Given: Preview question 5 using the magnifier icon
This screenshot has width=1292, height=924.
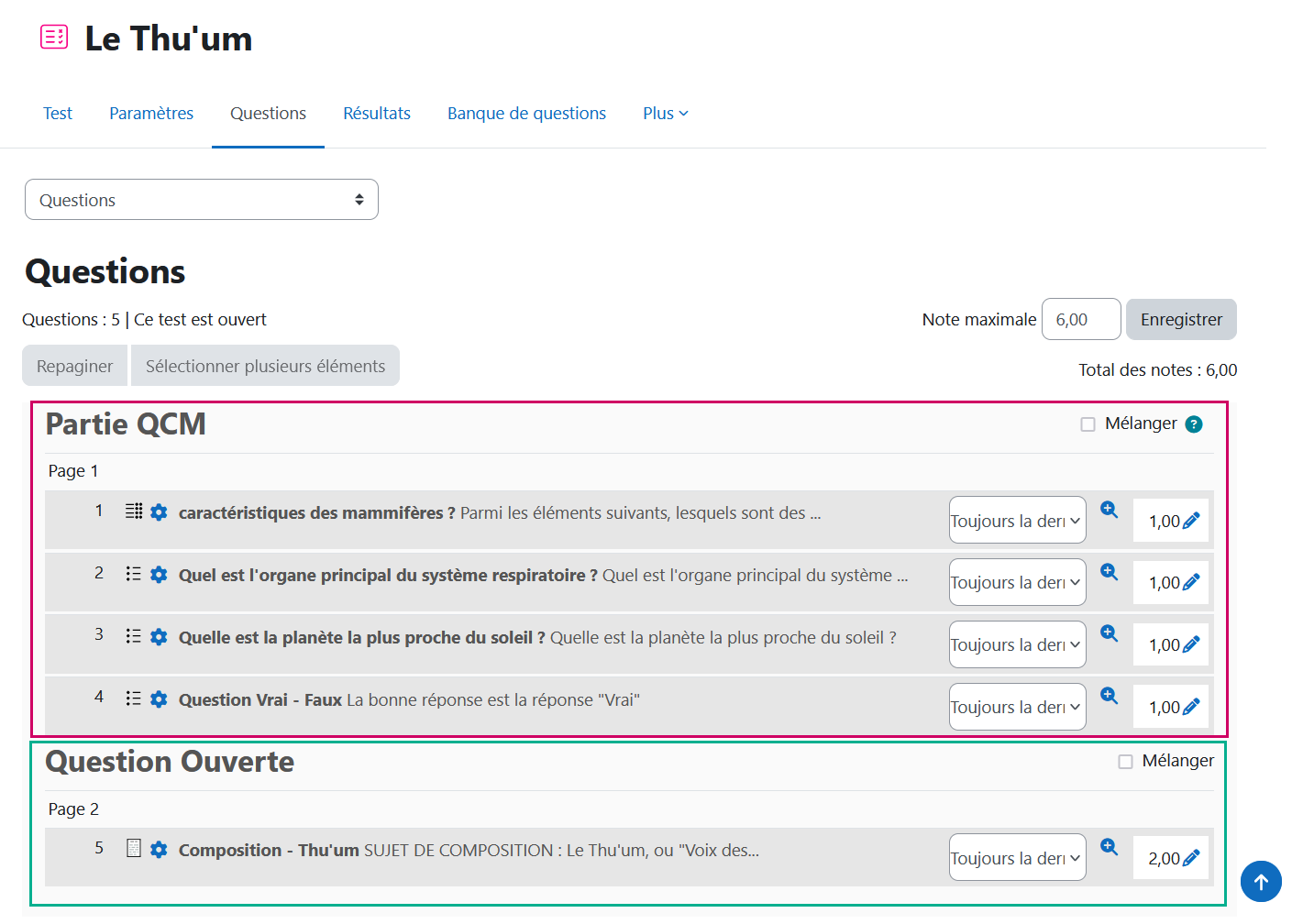Looking at the screenshot, I should tap(1109, 847).
